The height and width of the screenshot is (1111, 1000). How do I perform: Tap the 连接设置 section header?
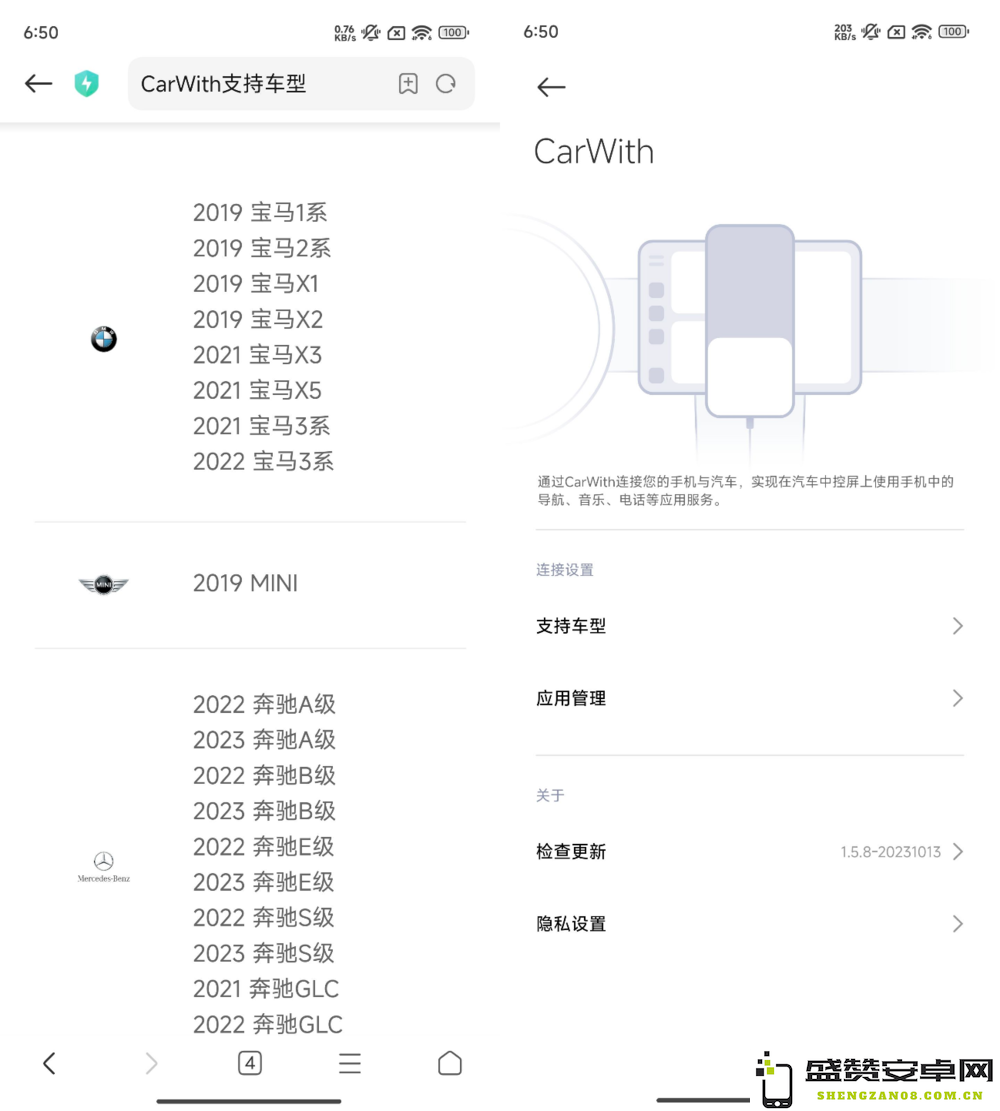coord(565,570)
